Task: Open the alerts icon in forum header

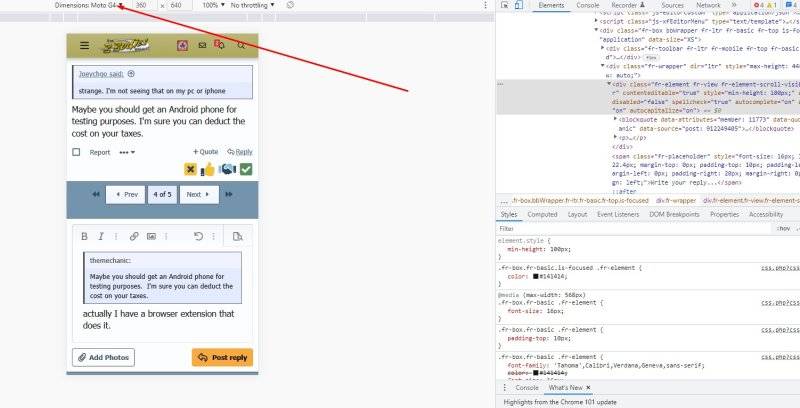Action: tap(219, 44)
